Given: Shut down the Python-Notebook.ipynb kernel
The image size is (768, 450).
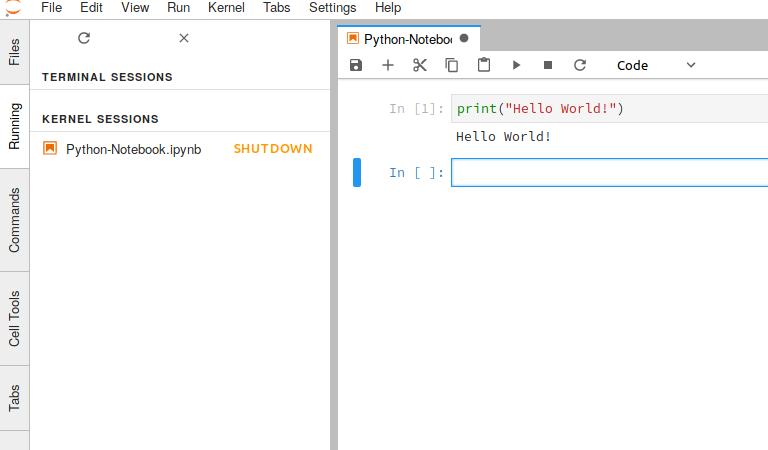Looking at the screenshot, I should point(273,149).
